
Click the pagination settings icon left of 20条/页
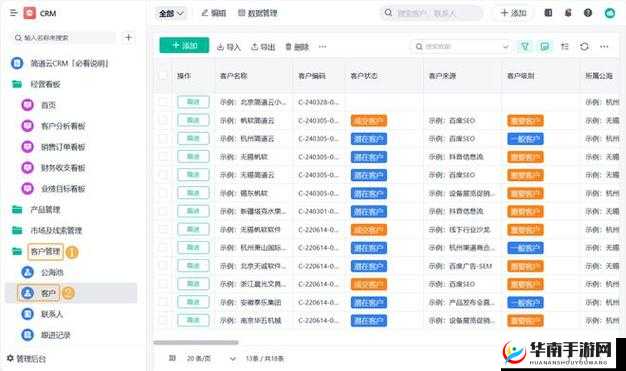coord(172,358)
